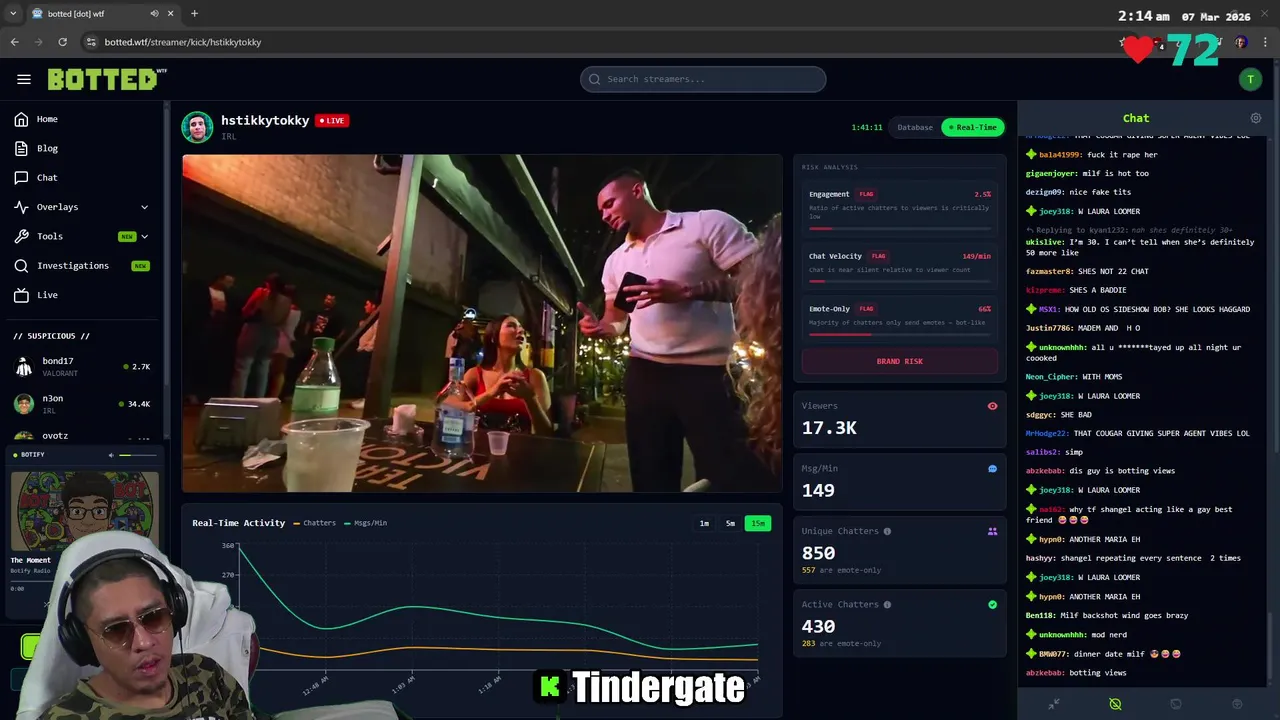Click the Overlays waveform icon

[x=21, y=207]
